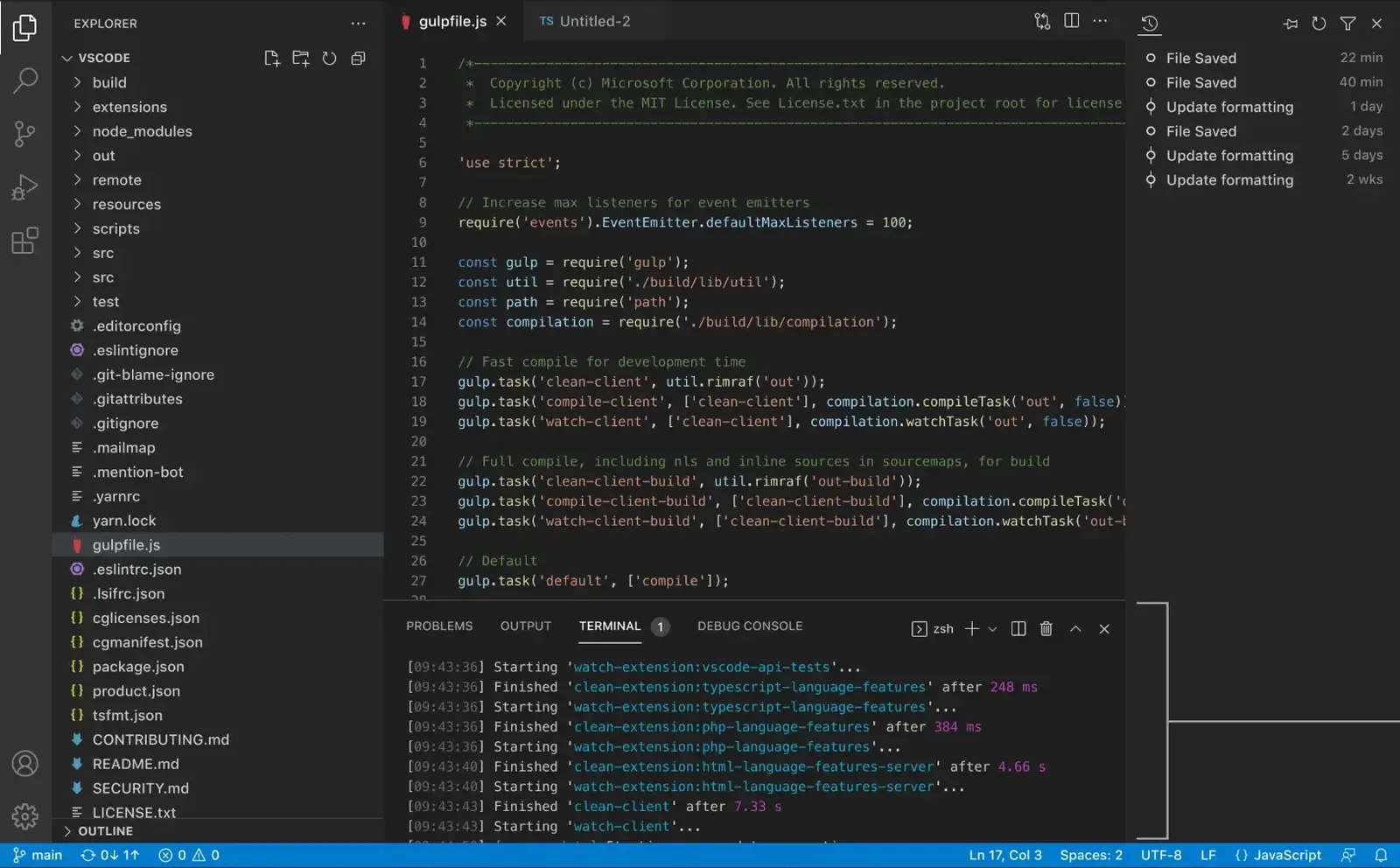Maximize the panel with up chevron
This screenshot has width=1400, height=868.
click(1075, 629)
